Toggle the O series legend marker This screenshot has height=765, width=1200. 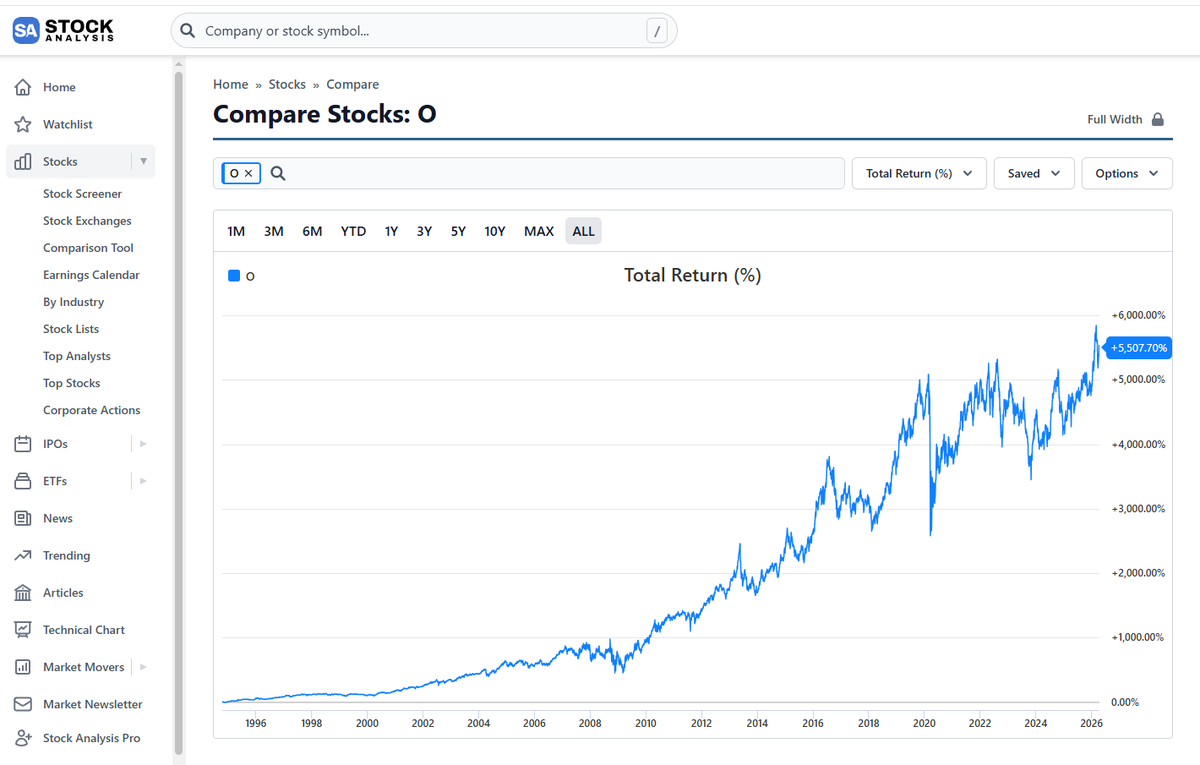[x=234, y=275]
